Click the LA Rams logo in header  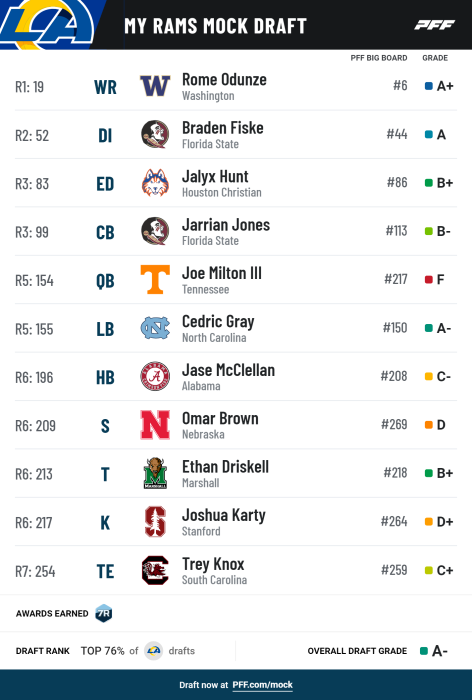pyautogui.click(x=47, y=25)
